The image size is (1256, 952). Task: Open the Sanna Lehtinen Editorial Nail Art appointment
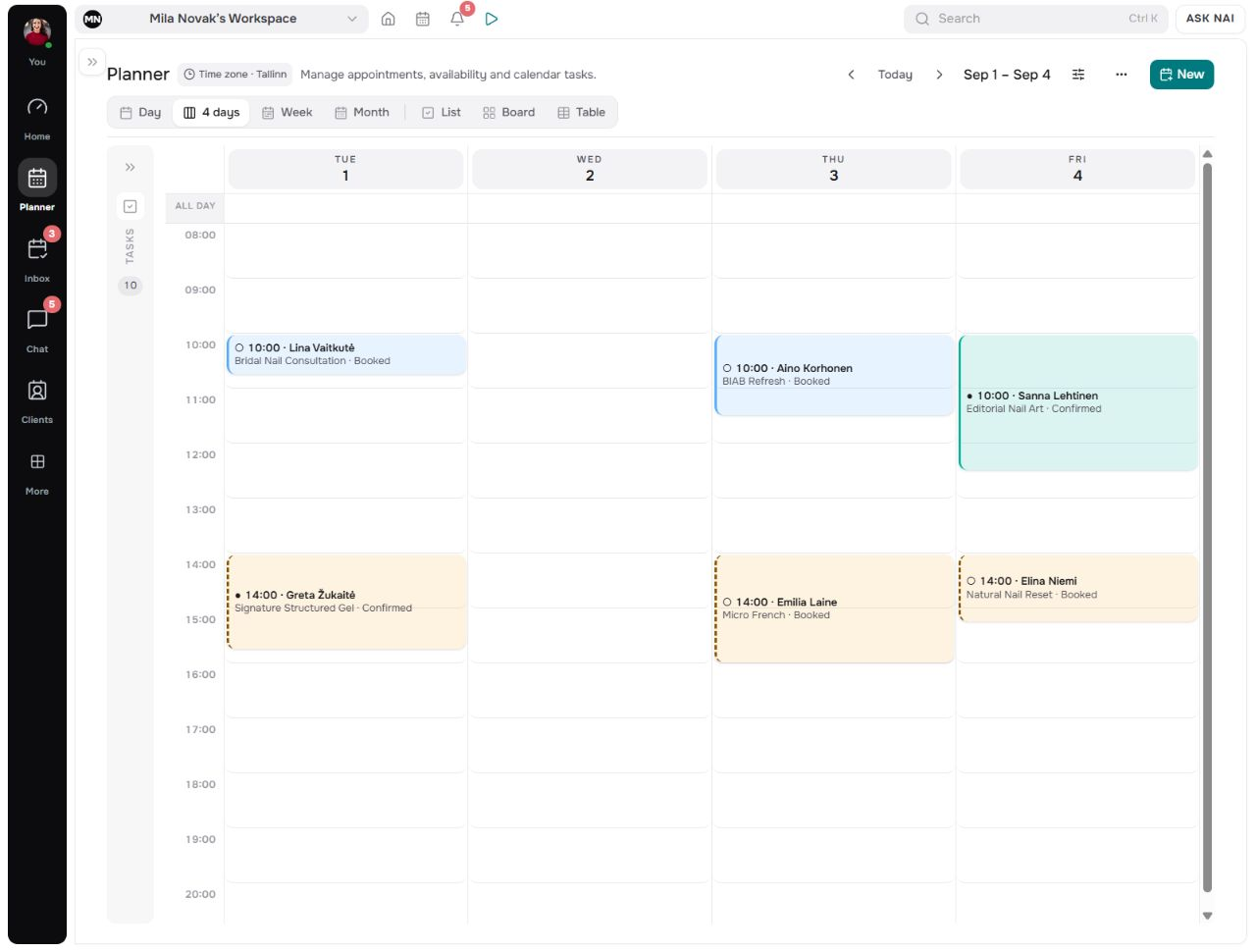coord(1078,403)
